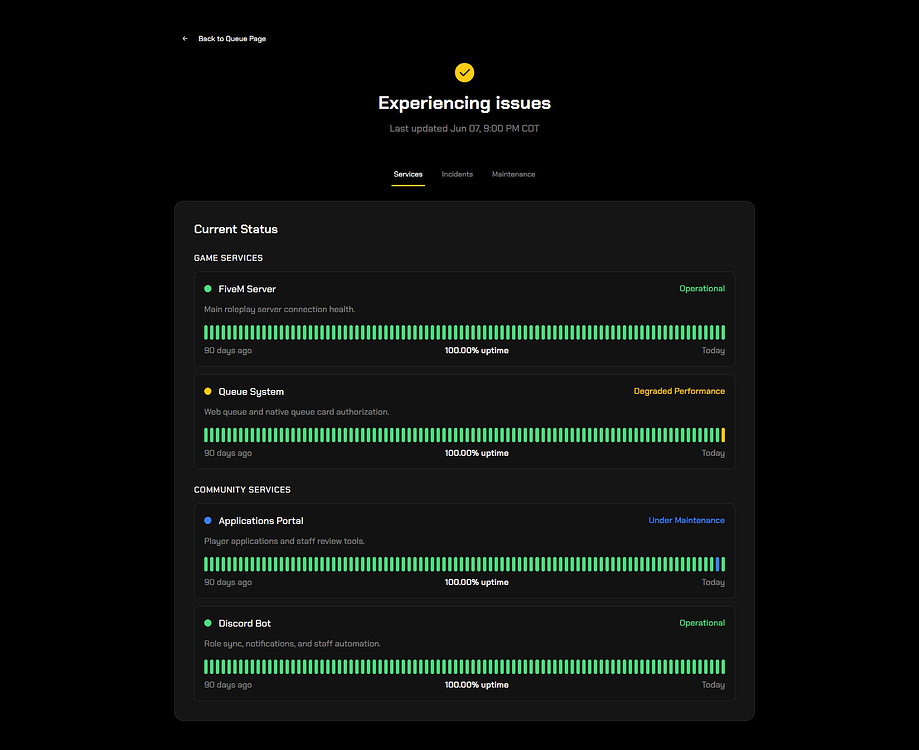Click the green dot beside Discord Bot
The width and height of the screenshot is (919, 750).
coord(207,623)
